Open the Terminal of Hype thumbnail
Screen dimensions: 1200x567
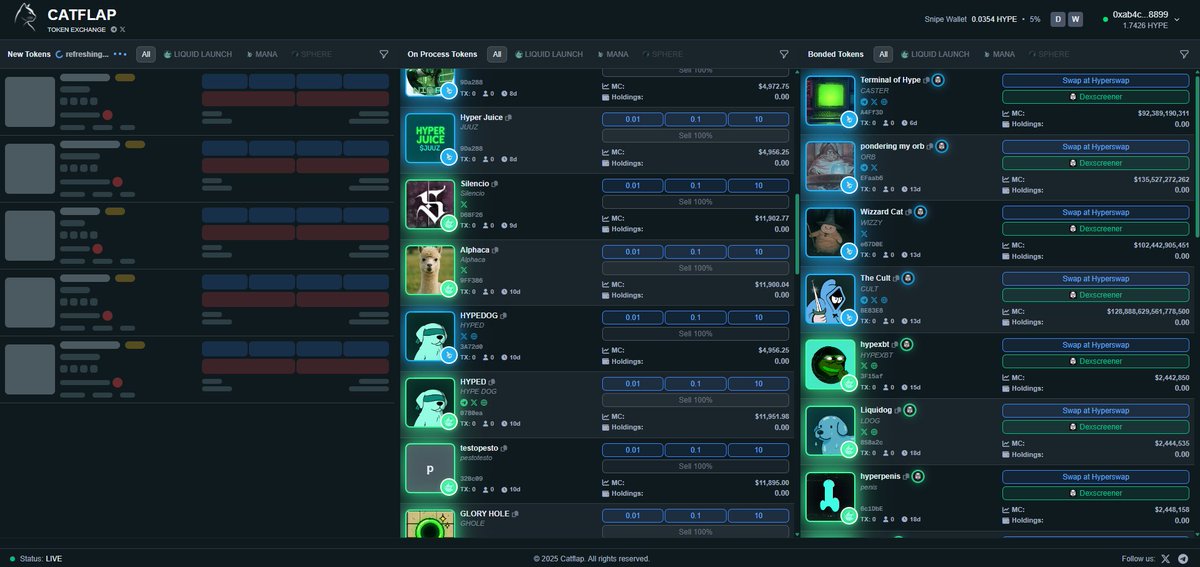830,100
